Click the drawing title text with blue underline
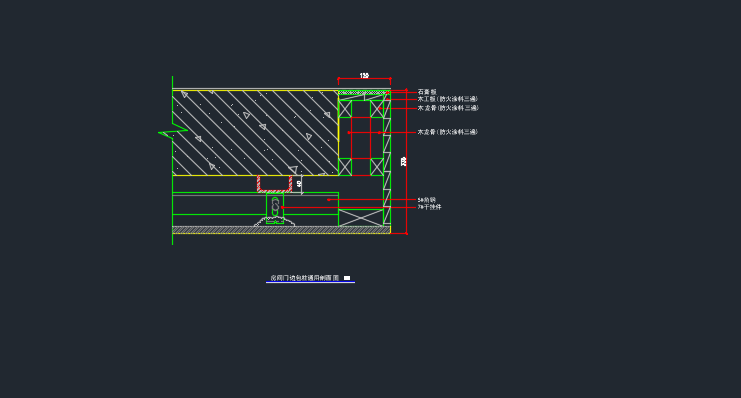The image size is (741, 398). coord(305,278)
